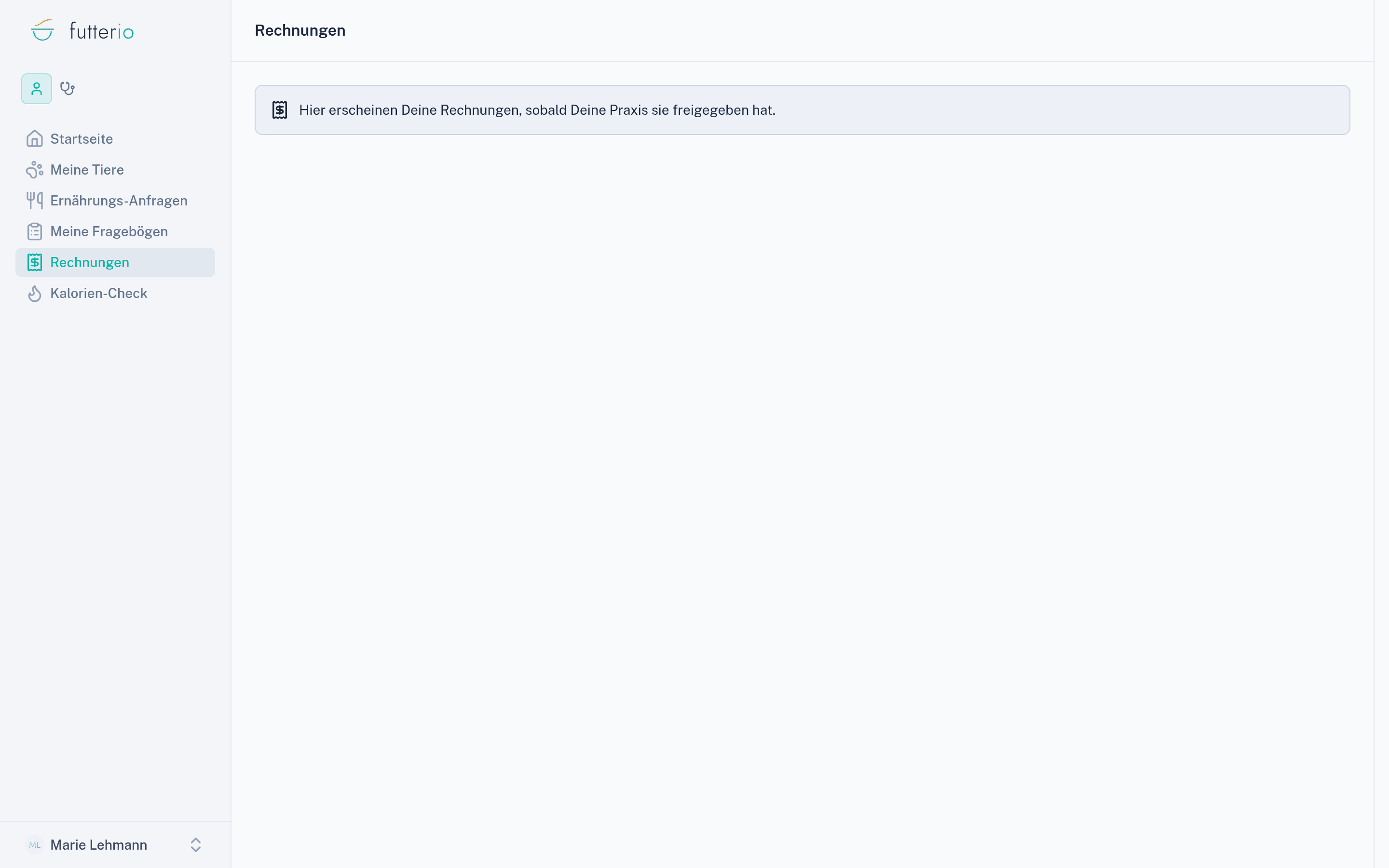Select the Rechnungen label in sidebar

pyautogui.click(x=90, y=262)
